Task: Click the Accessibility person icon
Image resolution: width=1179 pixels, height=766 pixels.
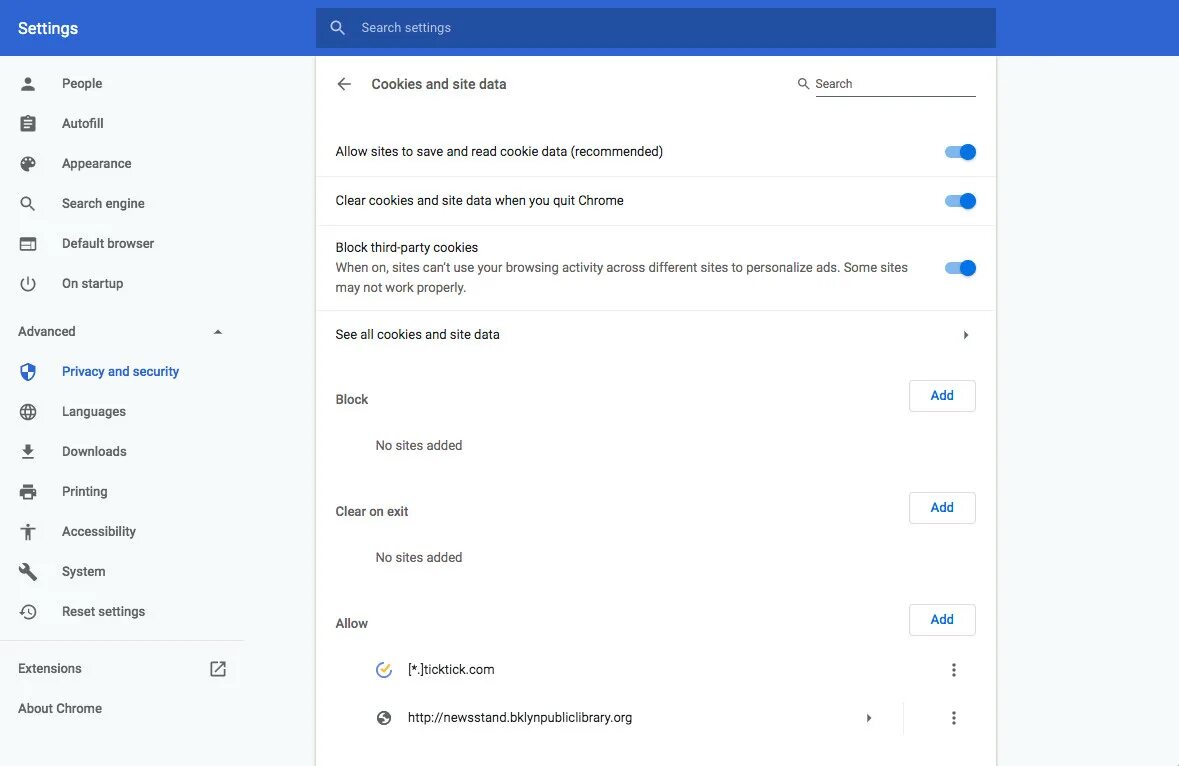Action: pyautogui.click(x=28, y=532)
